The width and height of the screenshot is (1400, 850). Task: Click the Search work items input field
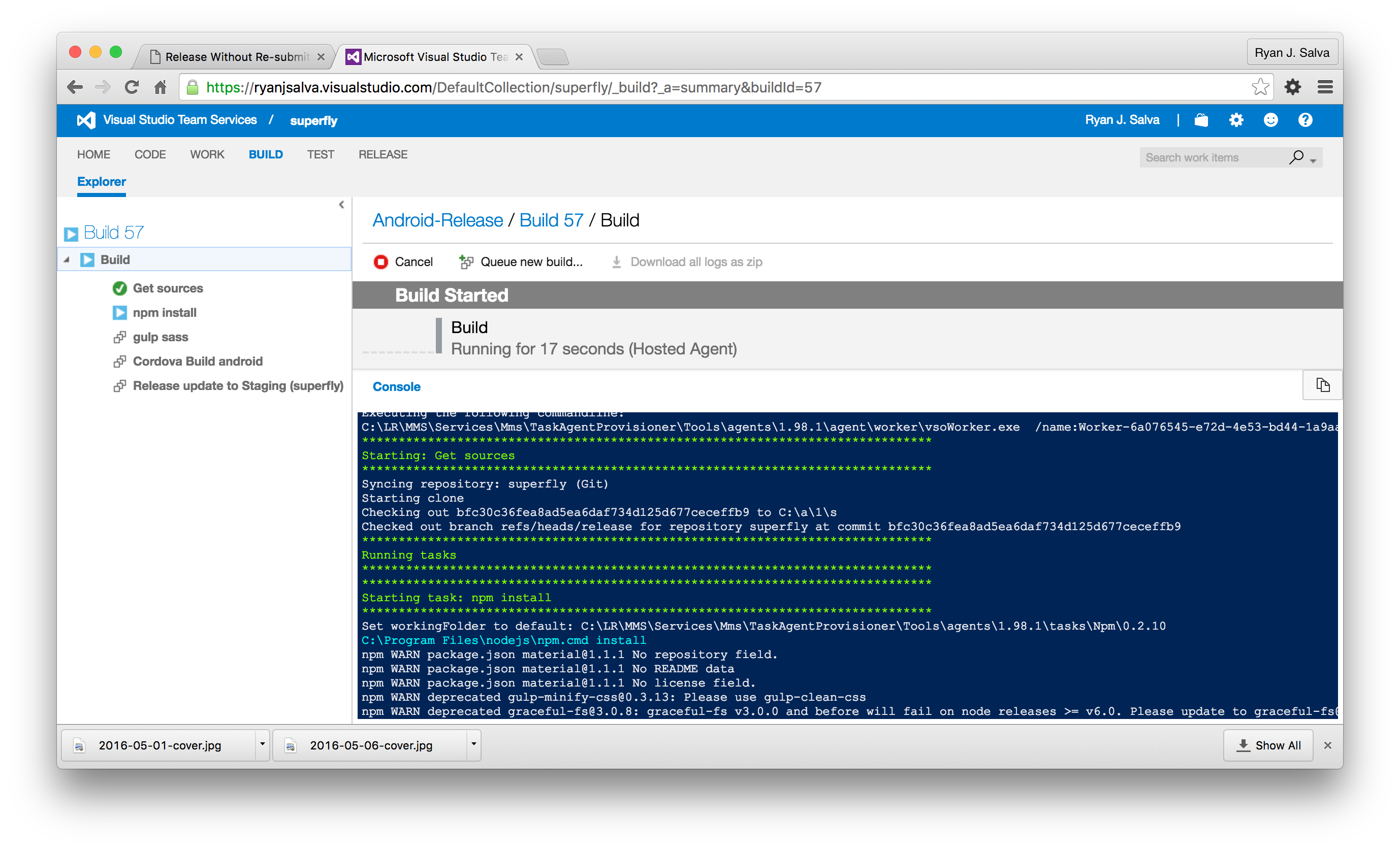1210,157
